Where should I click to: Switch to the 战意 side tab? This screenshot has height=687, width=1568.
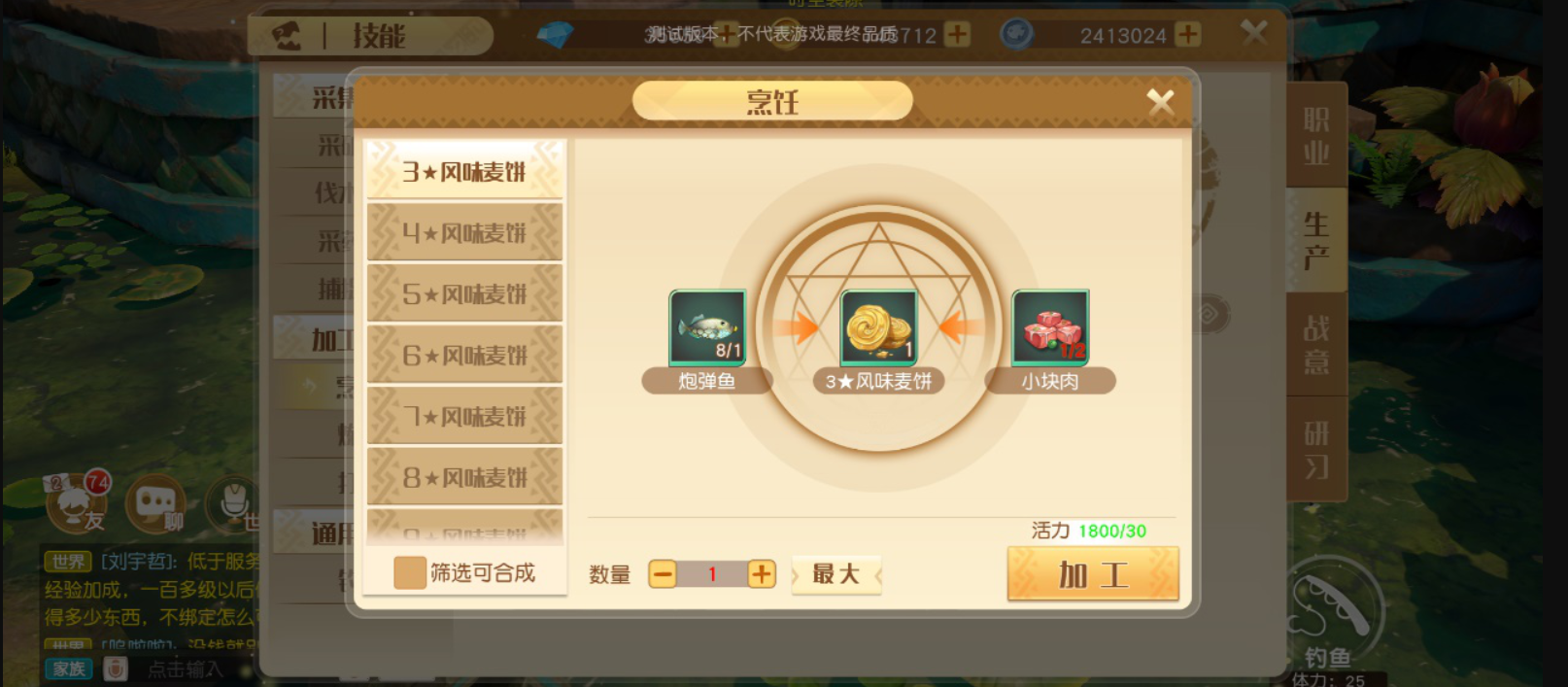[x=1316, y=344]
